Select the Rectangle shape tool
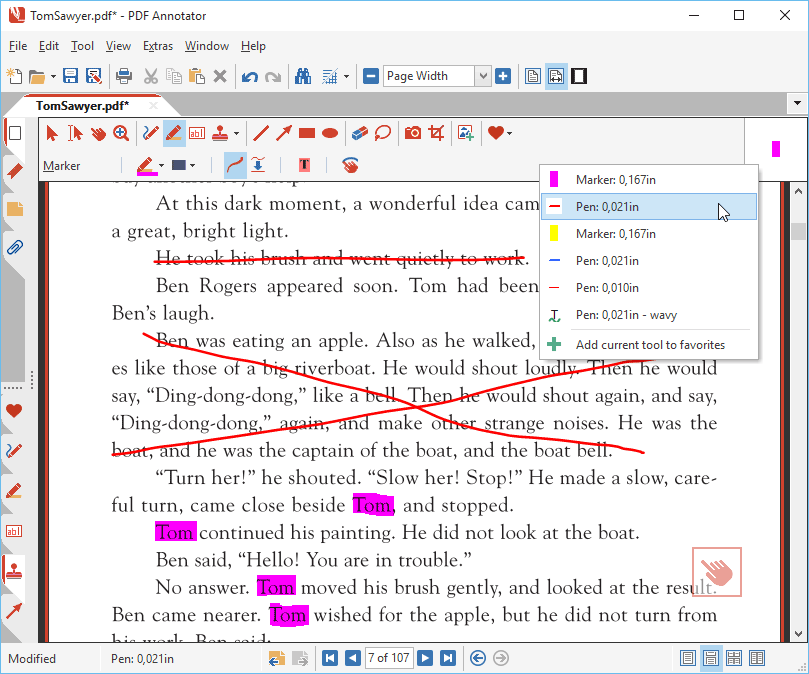809x674 pixels. click(307, 134)
